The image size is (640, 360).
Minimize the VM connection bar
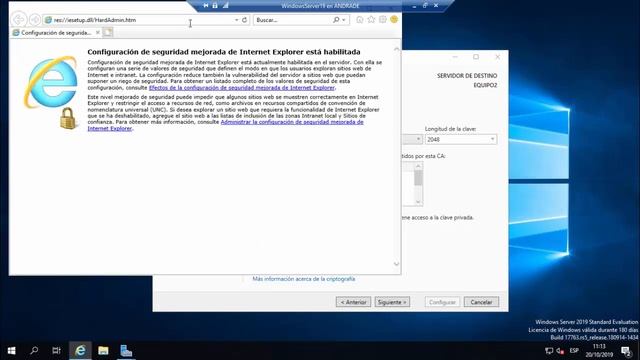pyautogui.click(x=414, y=5)
